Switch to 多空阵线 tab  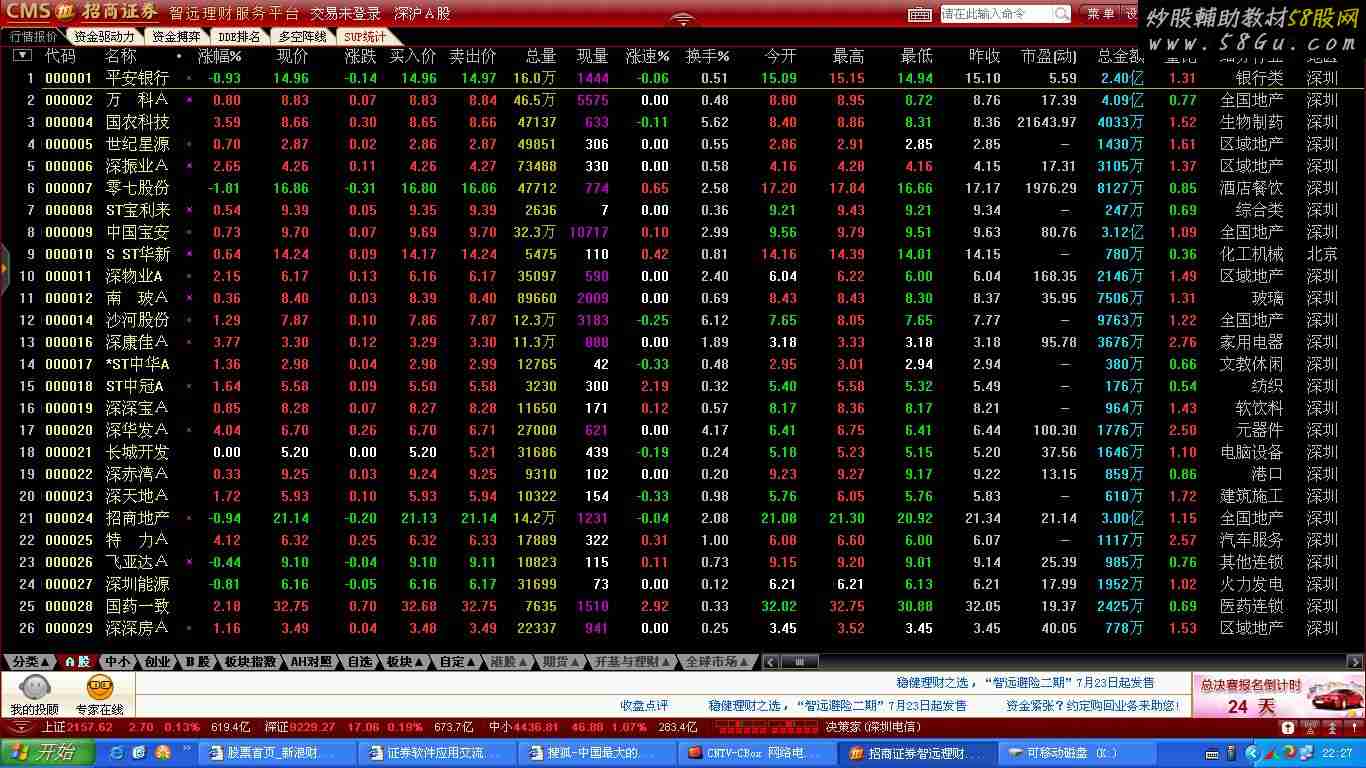(302, 36)
